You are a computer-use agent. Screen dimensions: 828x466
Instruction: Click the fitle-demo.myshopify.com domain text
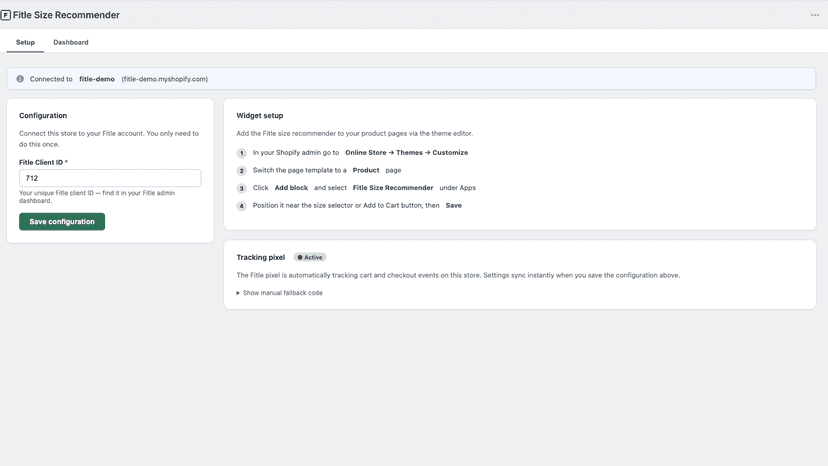pyautogui.click(x=165, y=79)
